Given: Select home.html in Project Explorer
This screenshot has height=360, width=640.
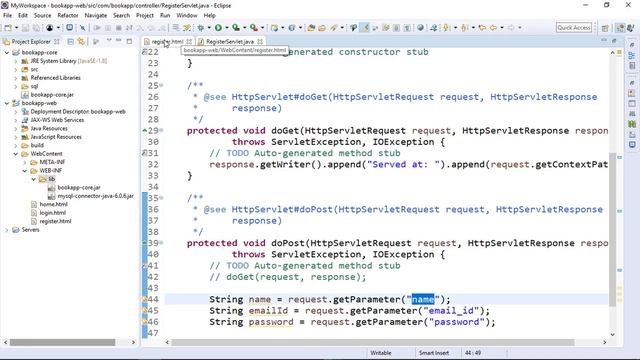Looking at the screenshot, I should tap(53, 204).
